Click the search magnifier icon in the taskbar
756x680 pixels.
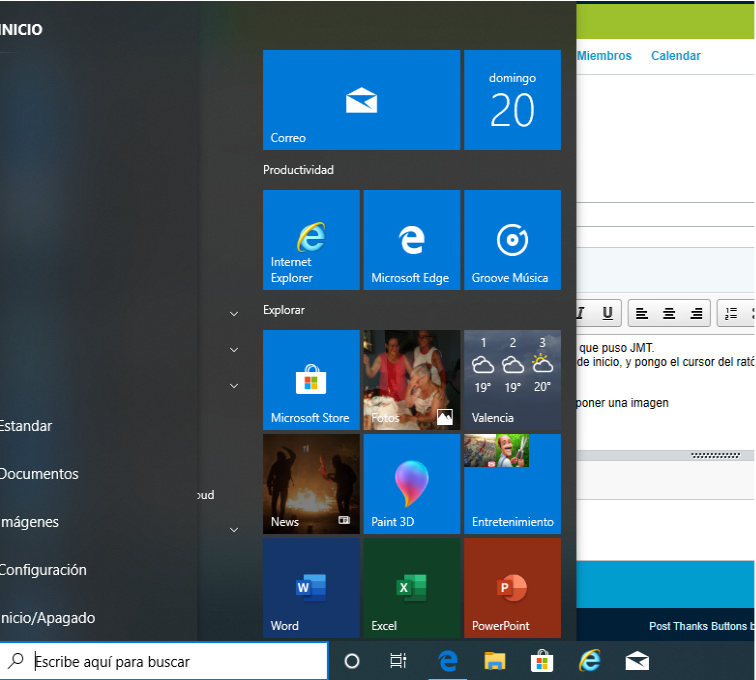click(16, 661)
